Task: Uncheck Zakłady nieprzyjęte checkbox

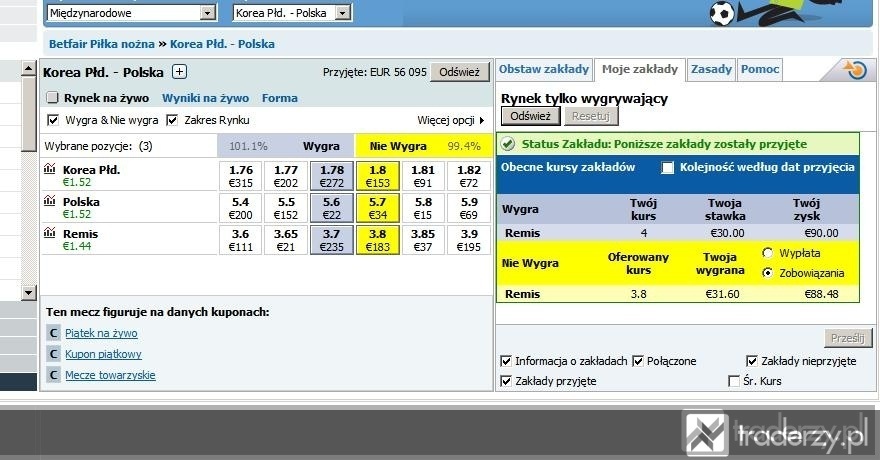Action: pyautogui.click(x=751, y=361)
